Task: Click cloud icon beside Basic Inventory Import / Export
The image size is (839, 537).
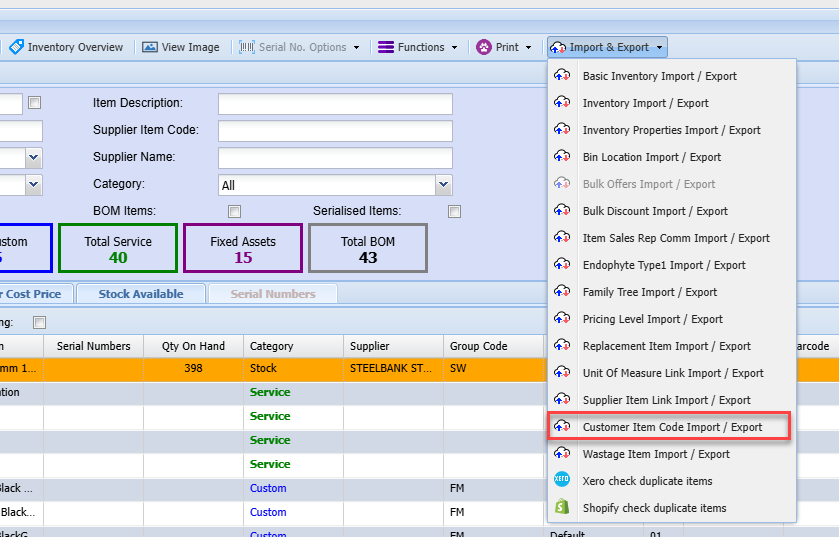Action: coord(562,76)
